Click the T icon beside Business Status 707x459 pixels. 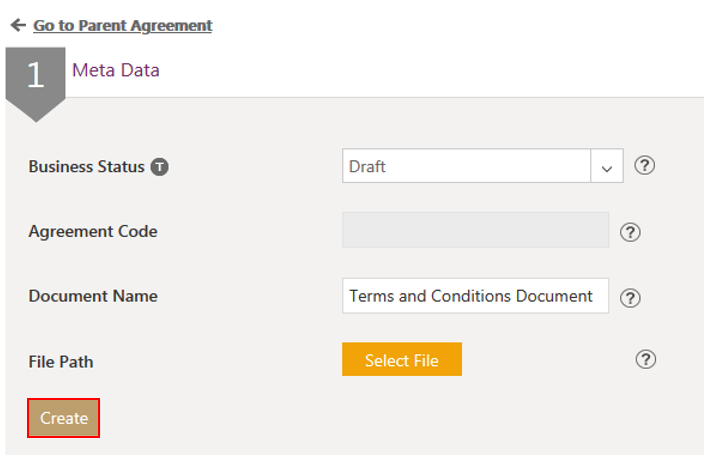[x=159, y=167]
